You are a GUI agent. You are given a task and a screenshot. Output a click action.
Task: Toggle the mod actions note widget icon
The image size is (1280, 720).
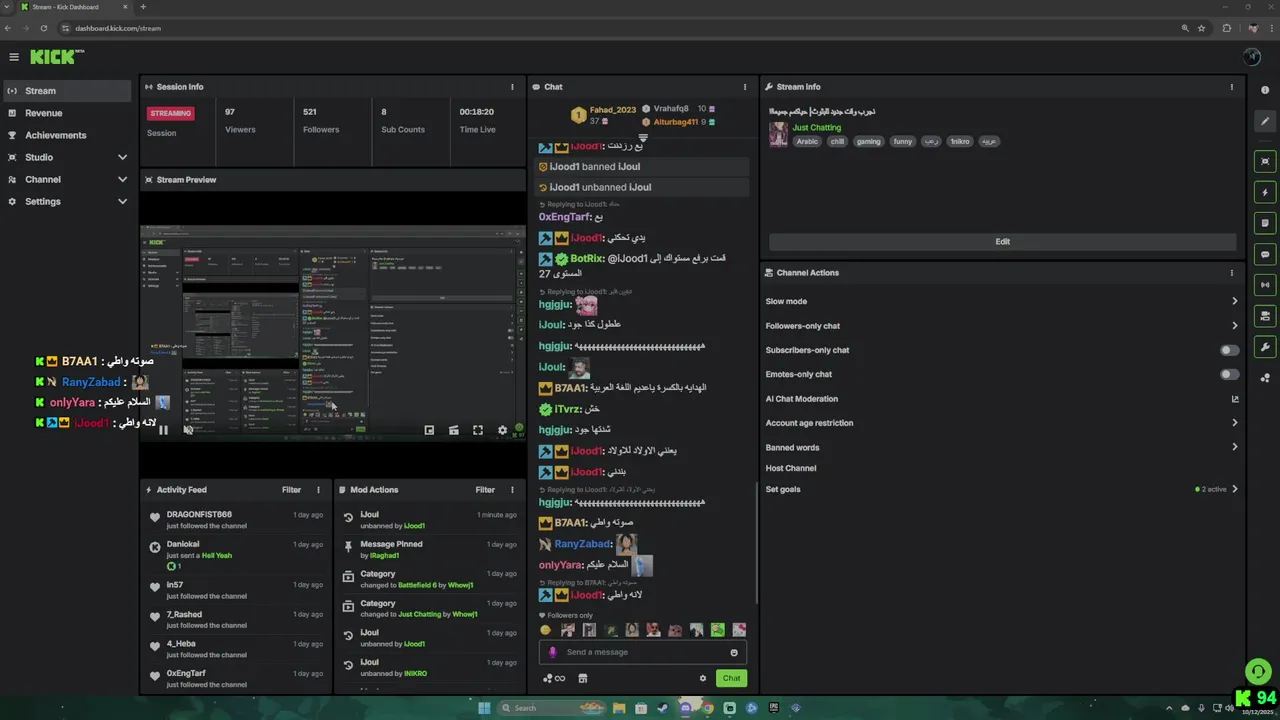(1265, 223)
